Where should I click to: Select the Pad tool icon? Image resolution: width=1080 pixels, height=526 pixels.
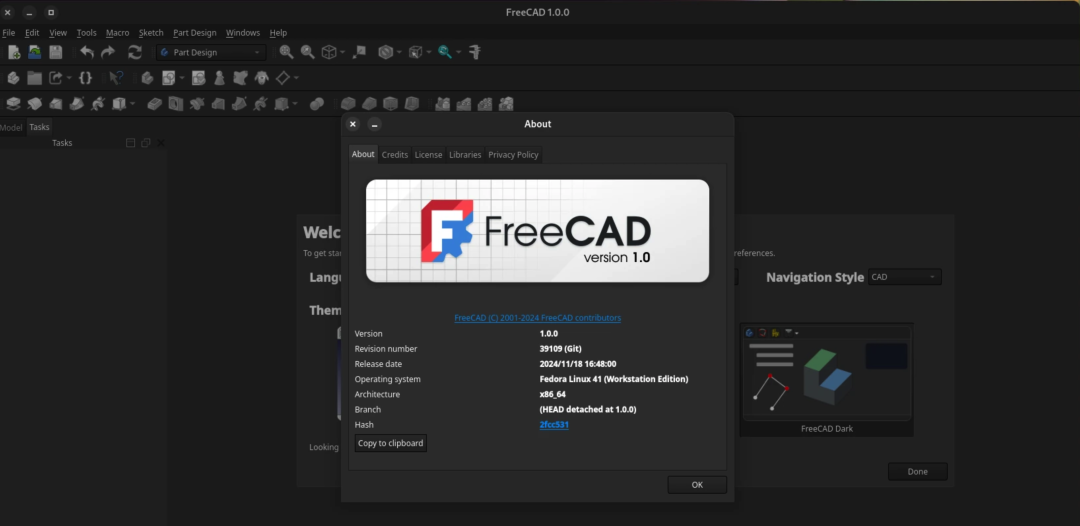[x=14, y=104]
